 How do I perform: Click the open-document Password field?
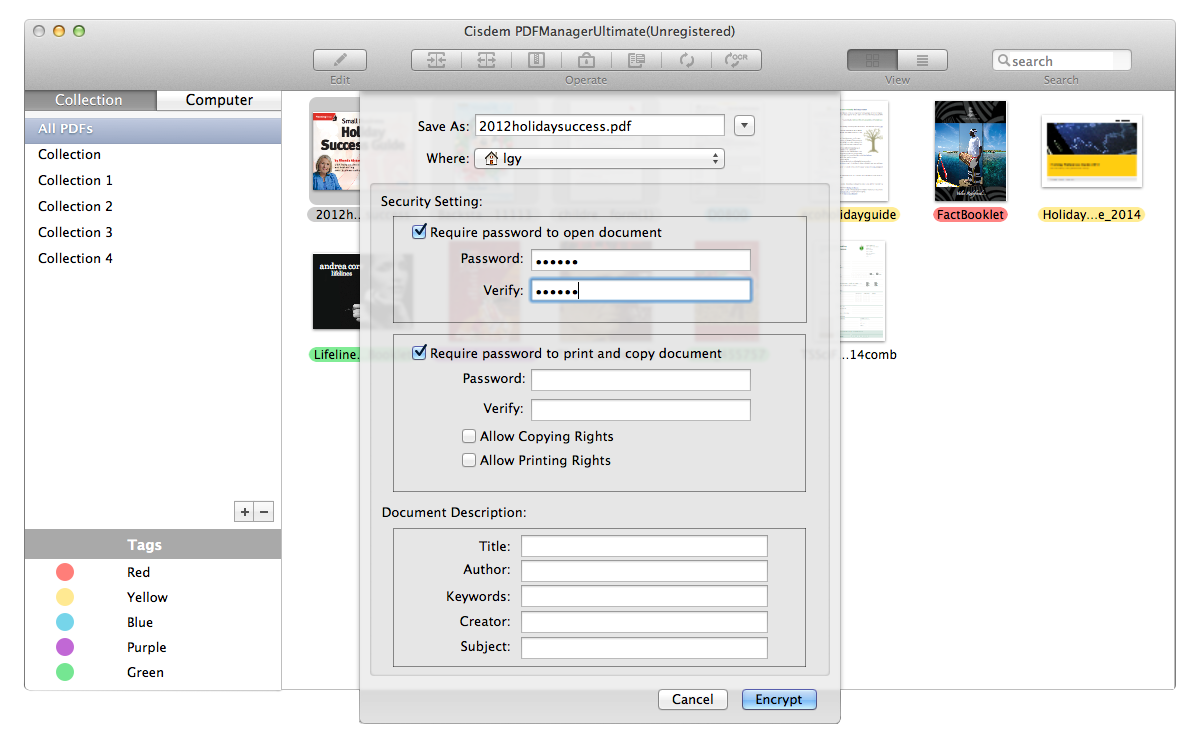coord(641,260)
